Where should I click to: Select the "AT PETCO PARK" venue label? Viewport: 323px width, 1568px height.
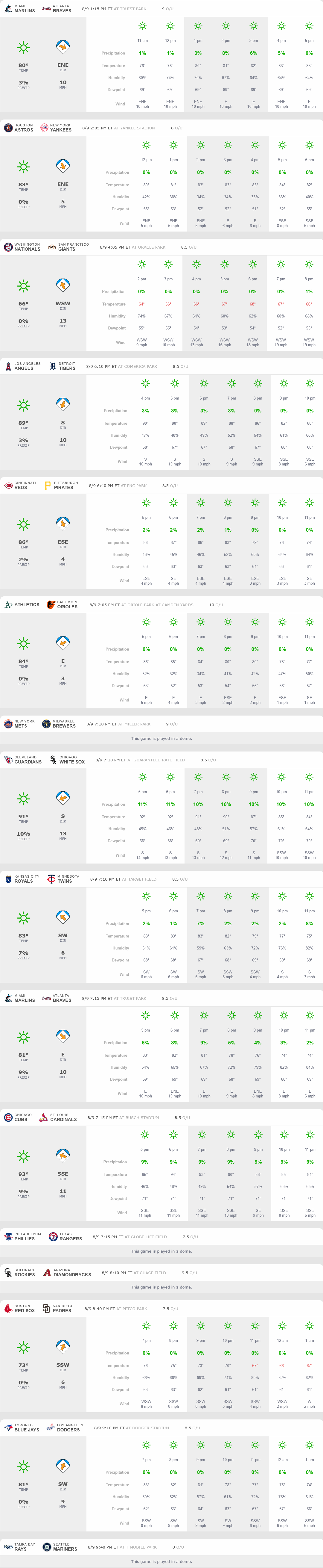[x=132, y=1309]
